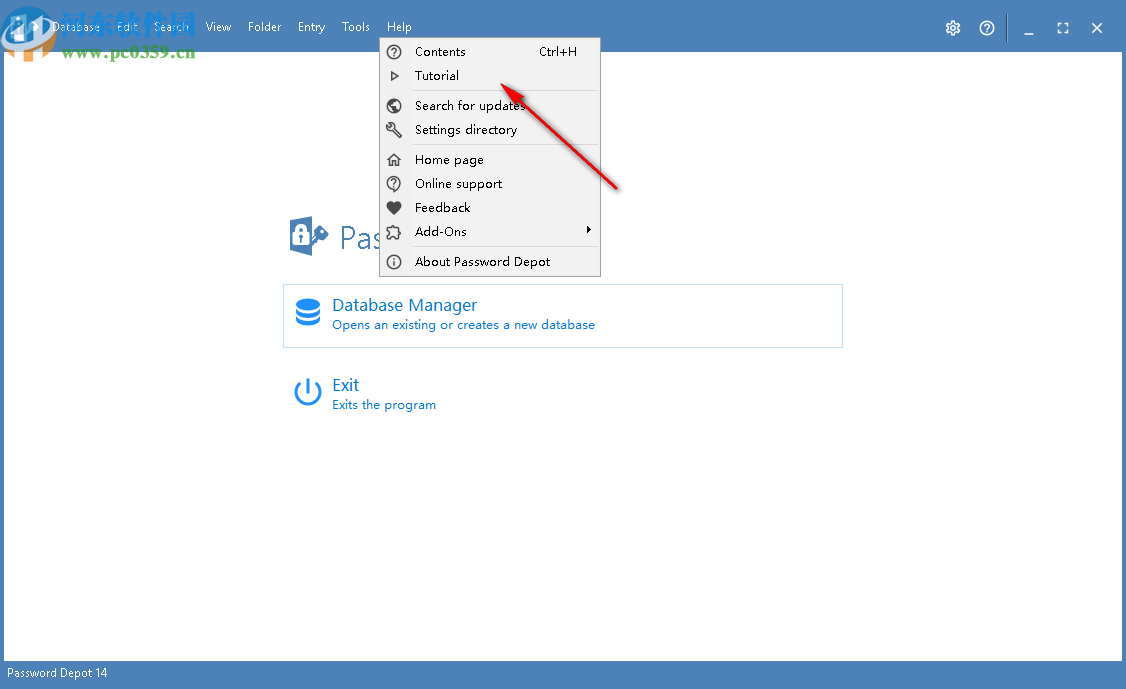Click About Password Depot
This screenshot has width=1126, height=689.
(482, 261)
